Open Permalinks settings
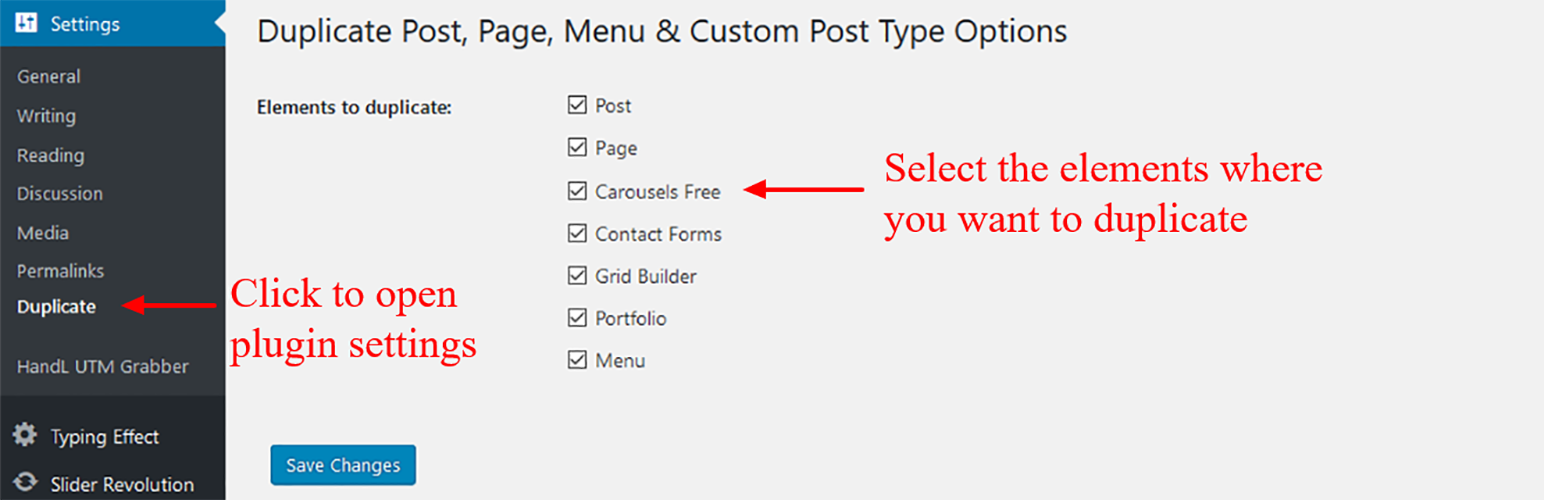Image resolution: width=1544 pixels, height=500 pixels. [x=60, y=270]
